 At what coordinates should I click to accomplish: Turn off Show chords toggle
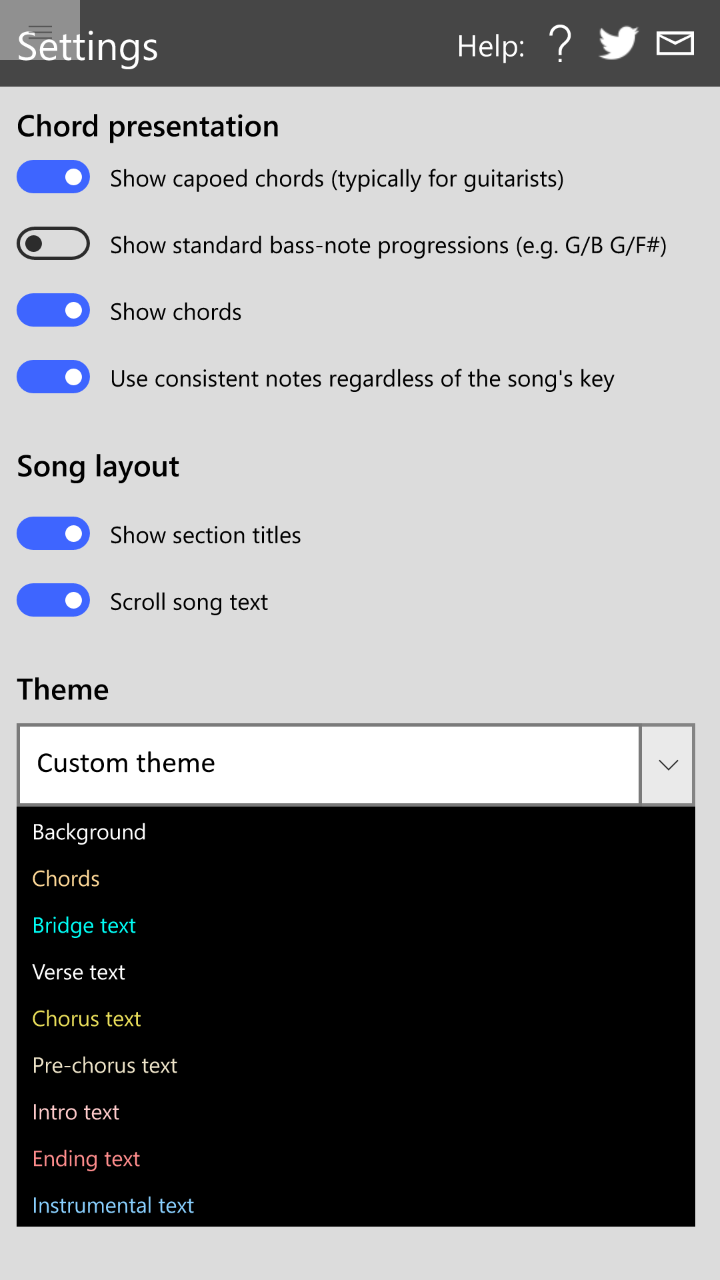[54, 311]
